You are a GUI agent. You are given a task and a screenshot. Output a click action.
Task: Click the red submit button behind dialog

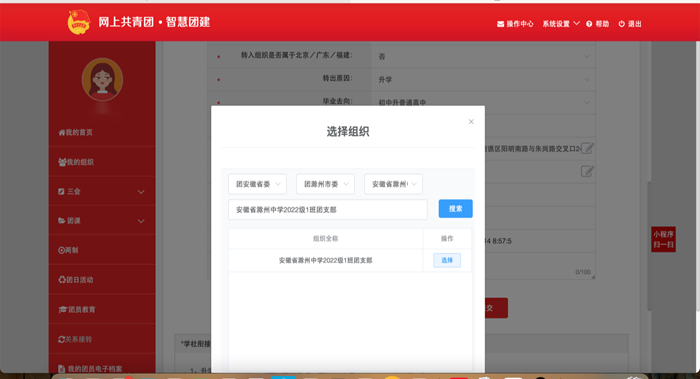click(x=496, y=308)
